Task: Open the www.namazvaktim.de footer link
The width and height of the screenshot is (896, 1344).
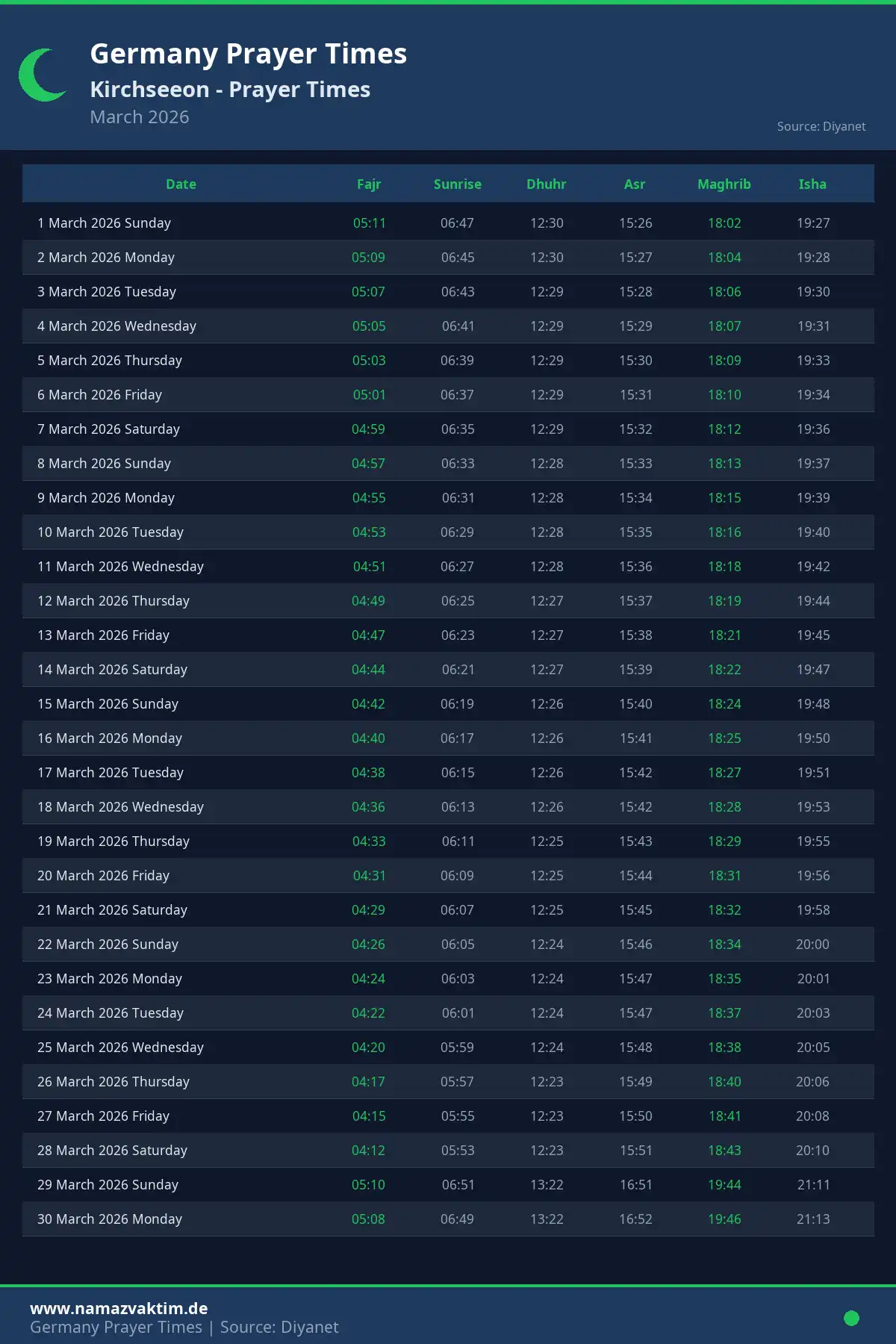Action: (x=119, y=1308)
